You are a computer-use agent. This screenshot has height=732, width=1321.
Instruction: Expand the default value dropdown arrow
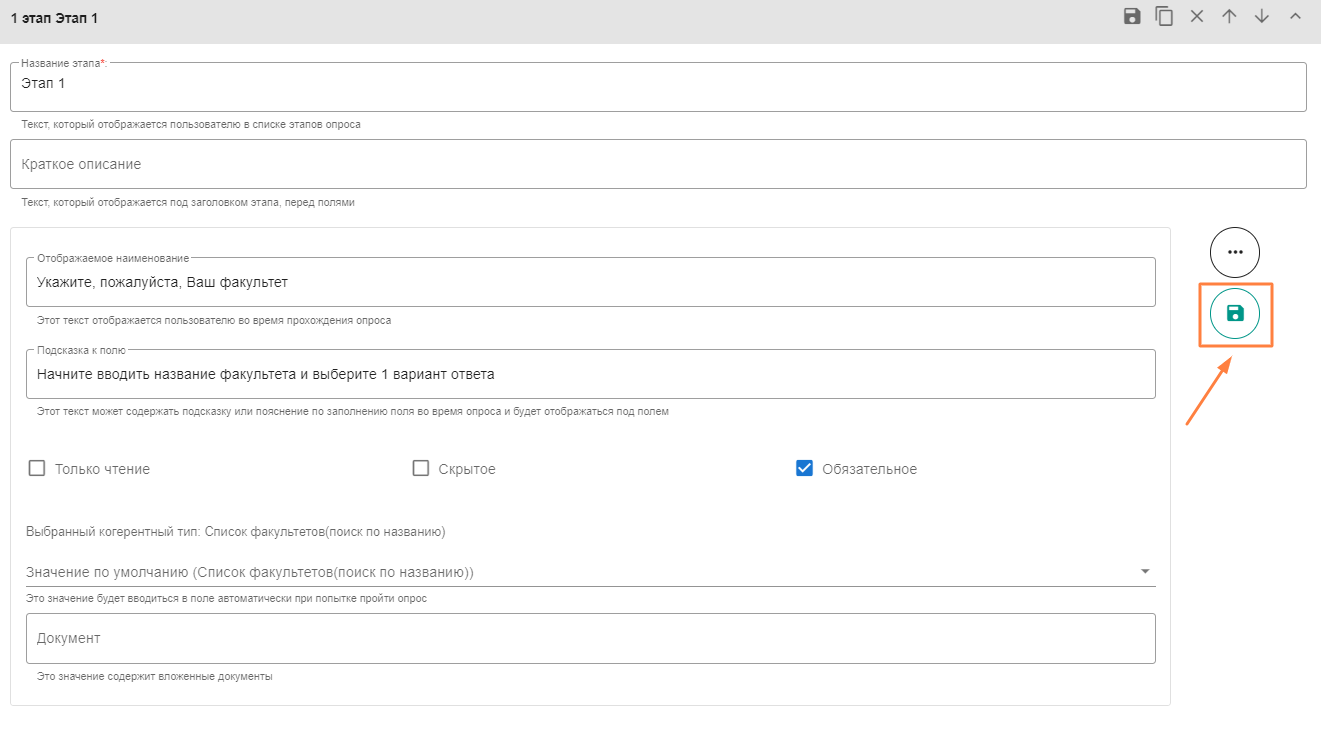tap(1145, 572)
